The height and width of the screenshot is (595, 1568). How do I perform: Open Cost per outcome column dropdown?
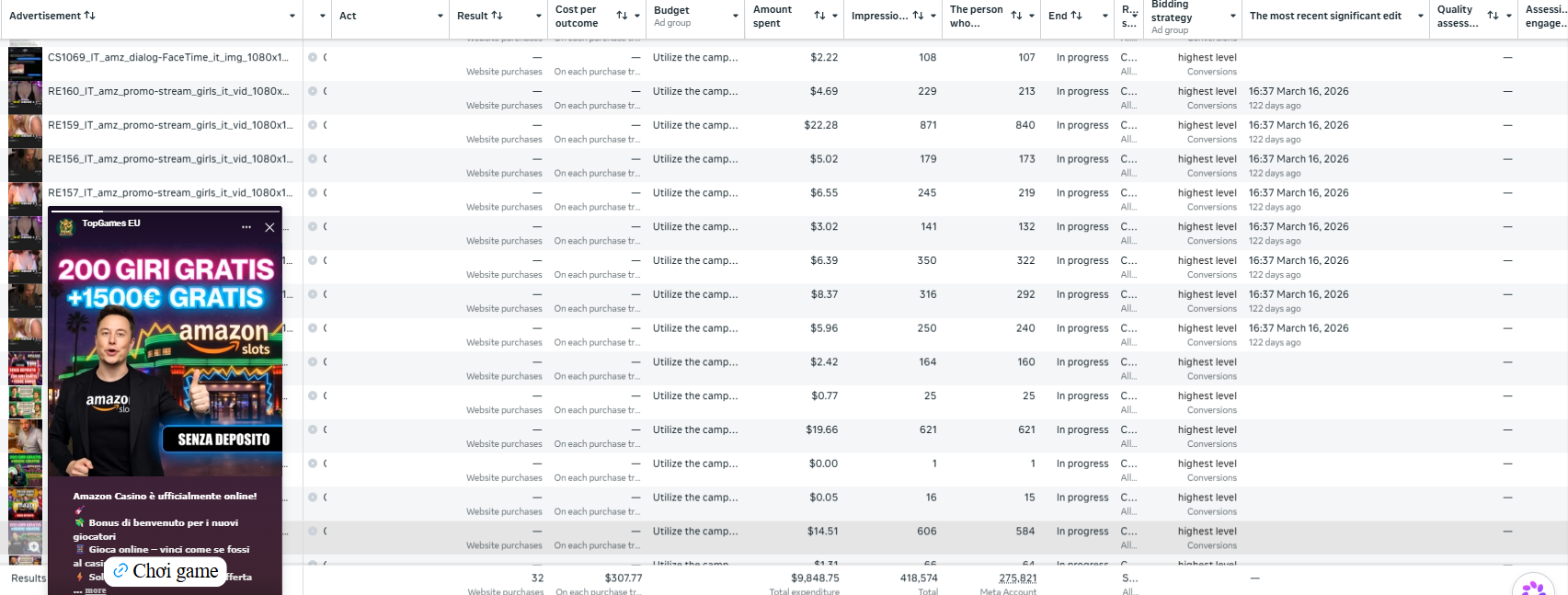(x=636, y=17)
